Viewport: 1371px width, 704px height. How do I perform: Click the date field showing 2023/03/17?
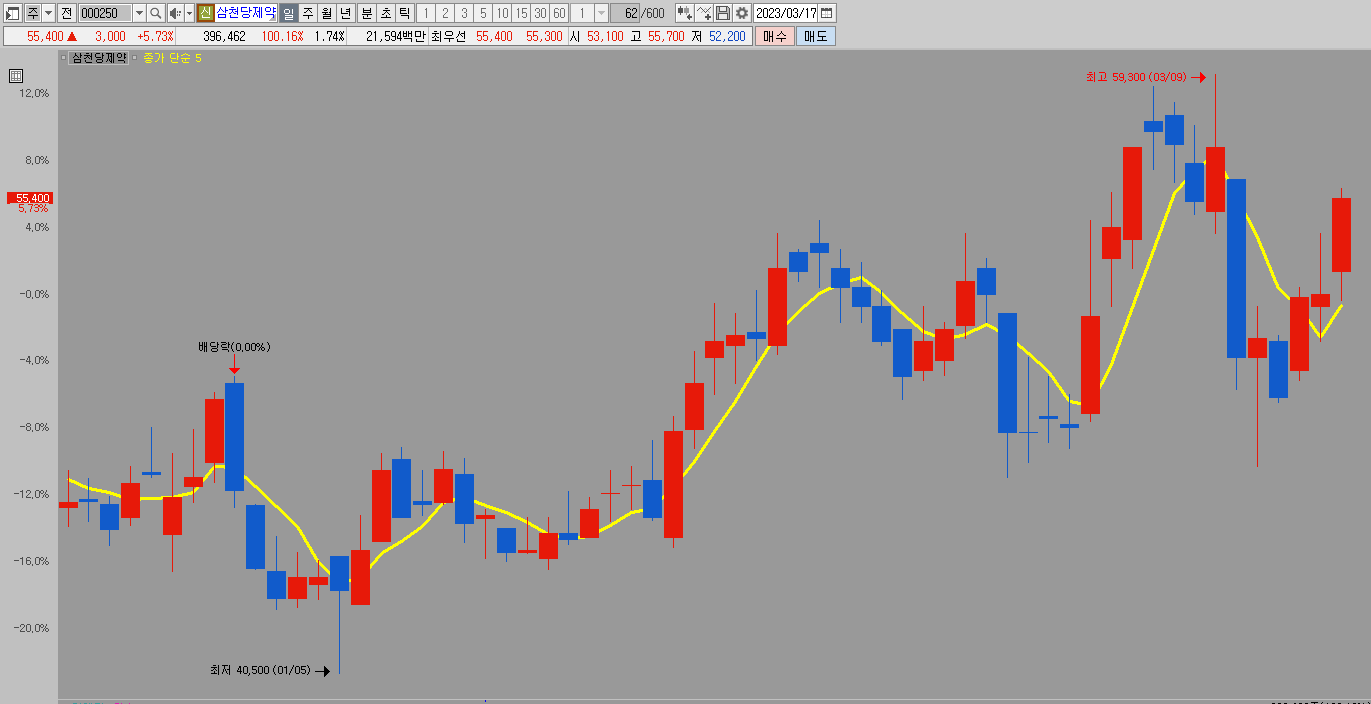coord(786,13)
